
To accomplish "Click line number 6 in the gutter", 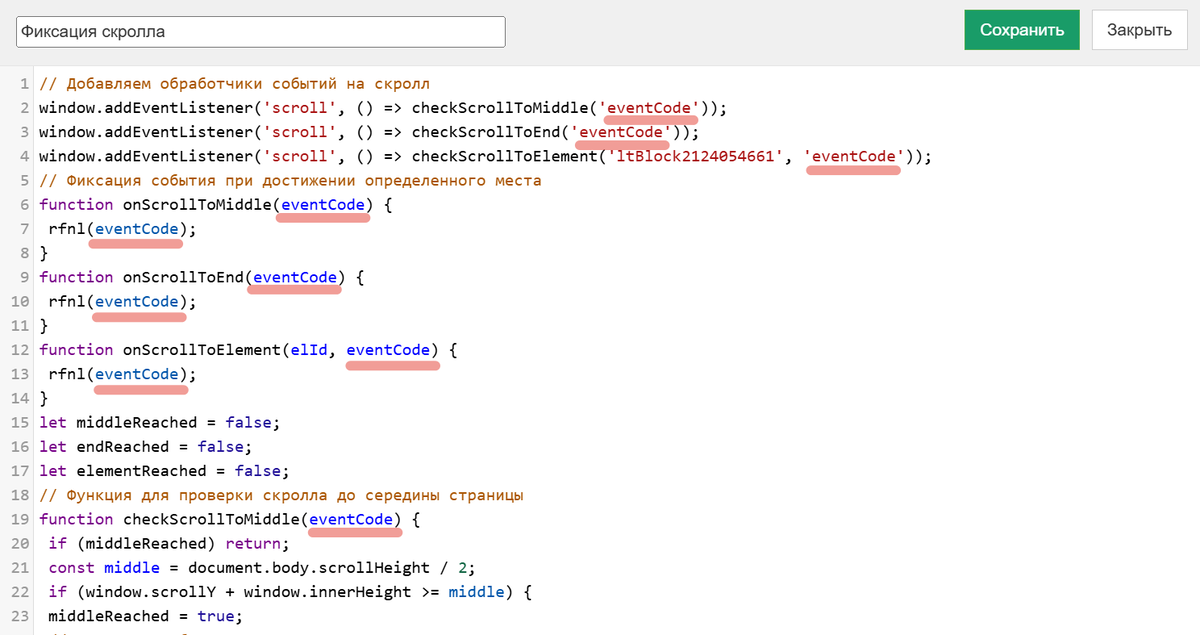I will [24, 204].
